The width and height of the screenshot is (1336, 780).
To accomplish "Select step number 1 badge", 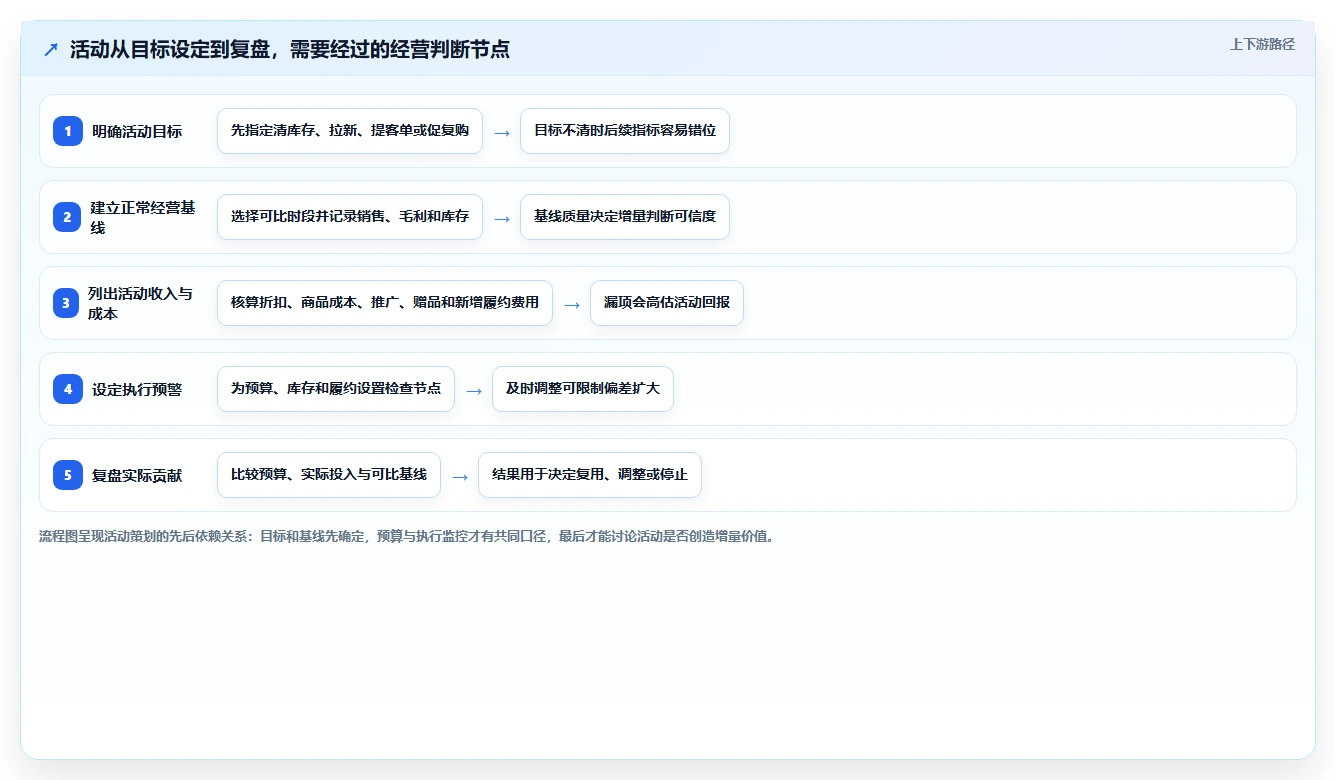I will click(68, 131).
